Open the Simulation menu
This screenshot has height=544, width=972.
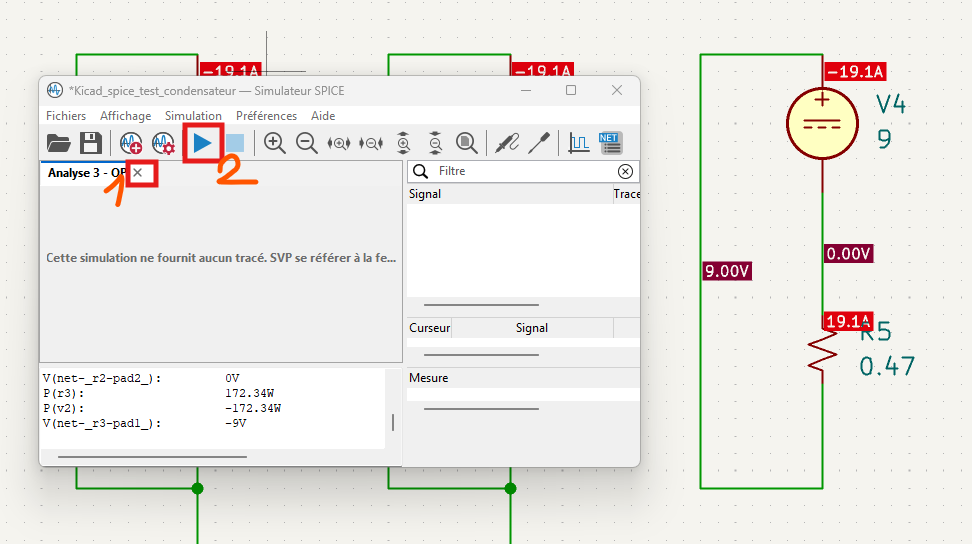coord(193,116)
